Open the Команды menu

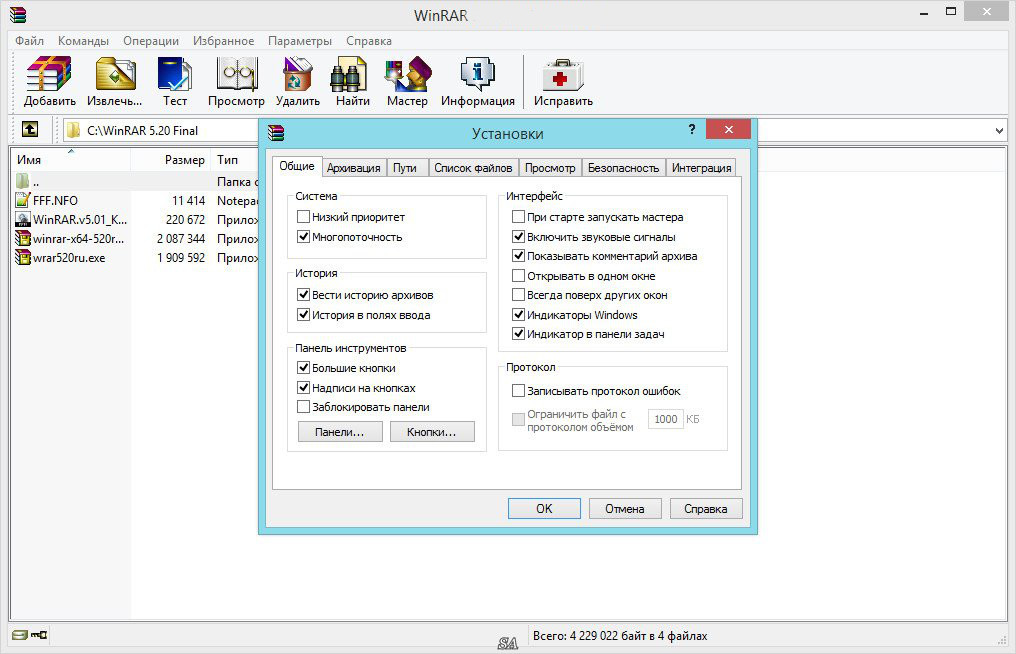pos(84,41)
